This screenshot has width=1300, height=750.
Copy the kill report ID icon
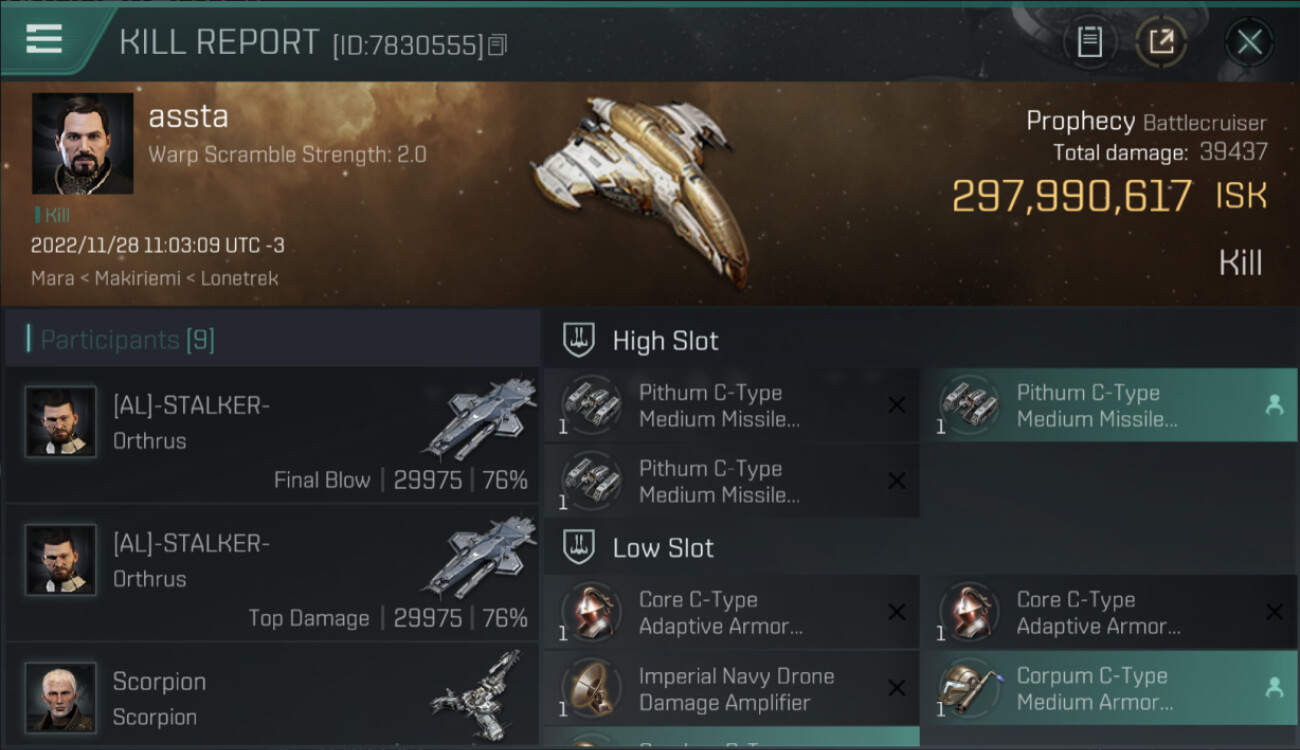point(498,45)
